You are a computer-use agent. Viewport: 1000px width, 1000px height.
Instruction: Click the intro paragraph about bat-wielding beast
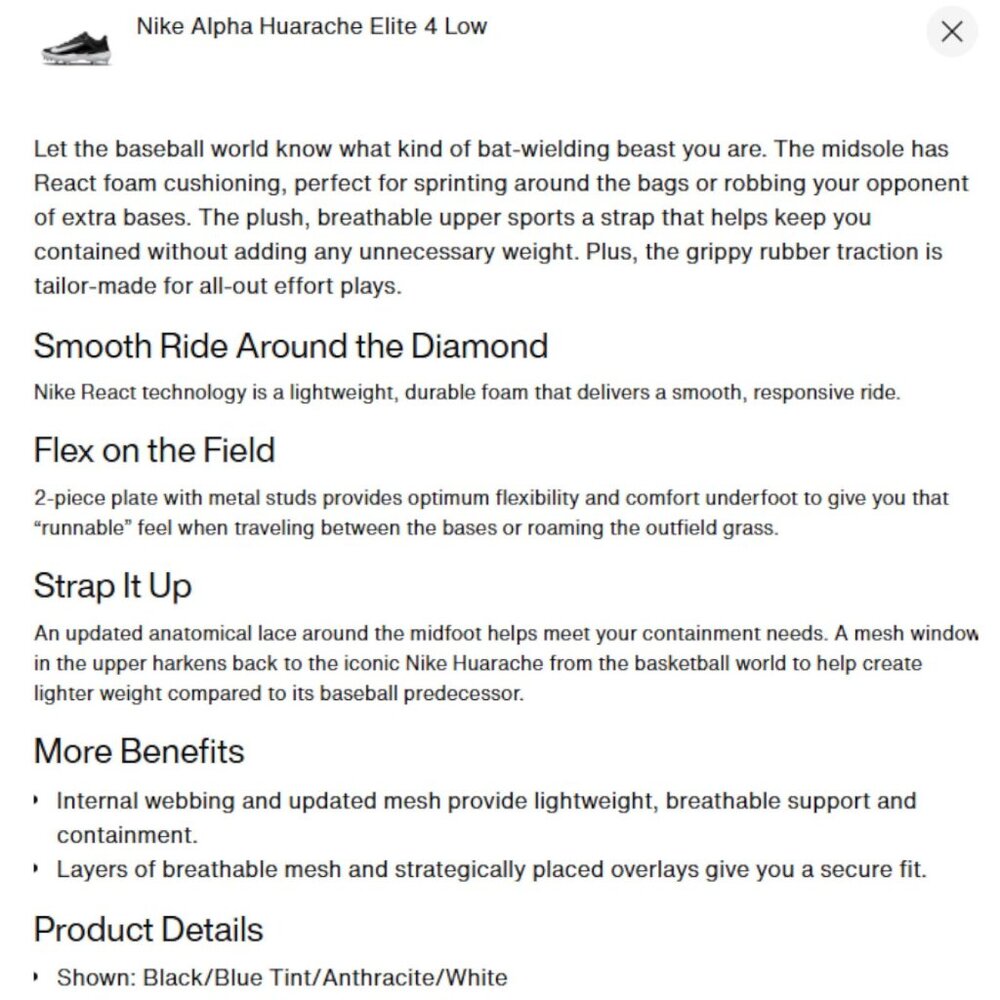[x=501, y=217]
